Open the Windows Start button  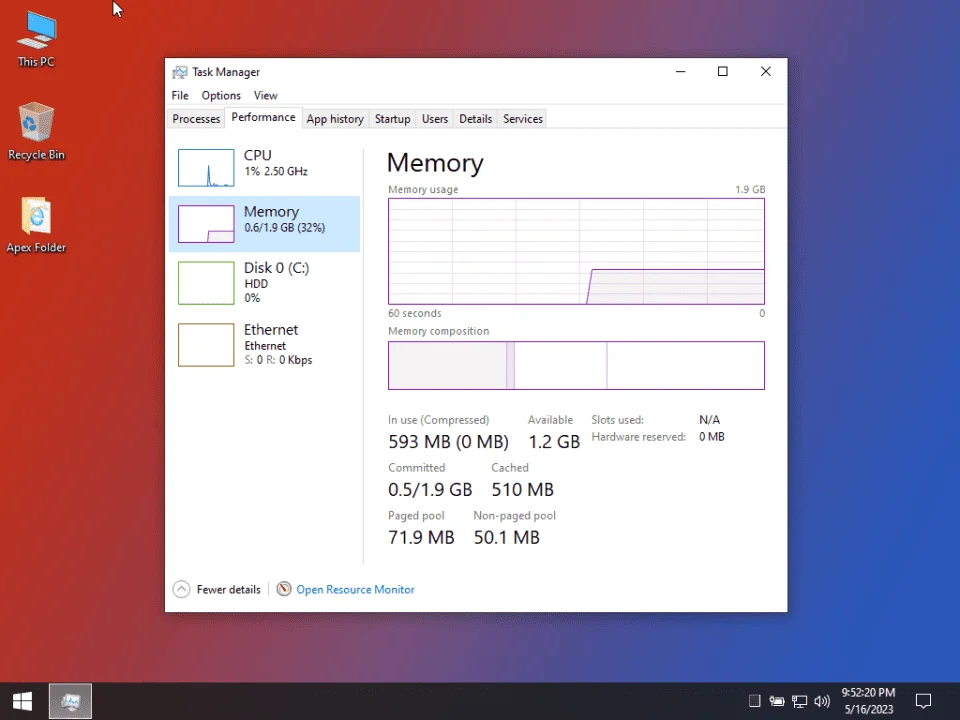[x=23, y=702]
